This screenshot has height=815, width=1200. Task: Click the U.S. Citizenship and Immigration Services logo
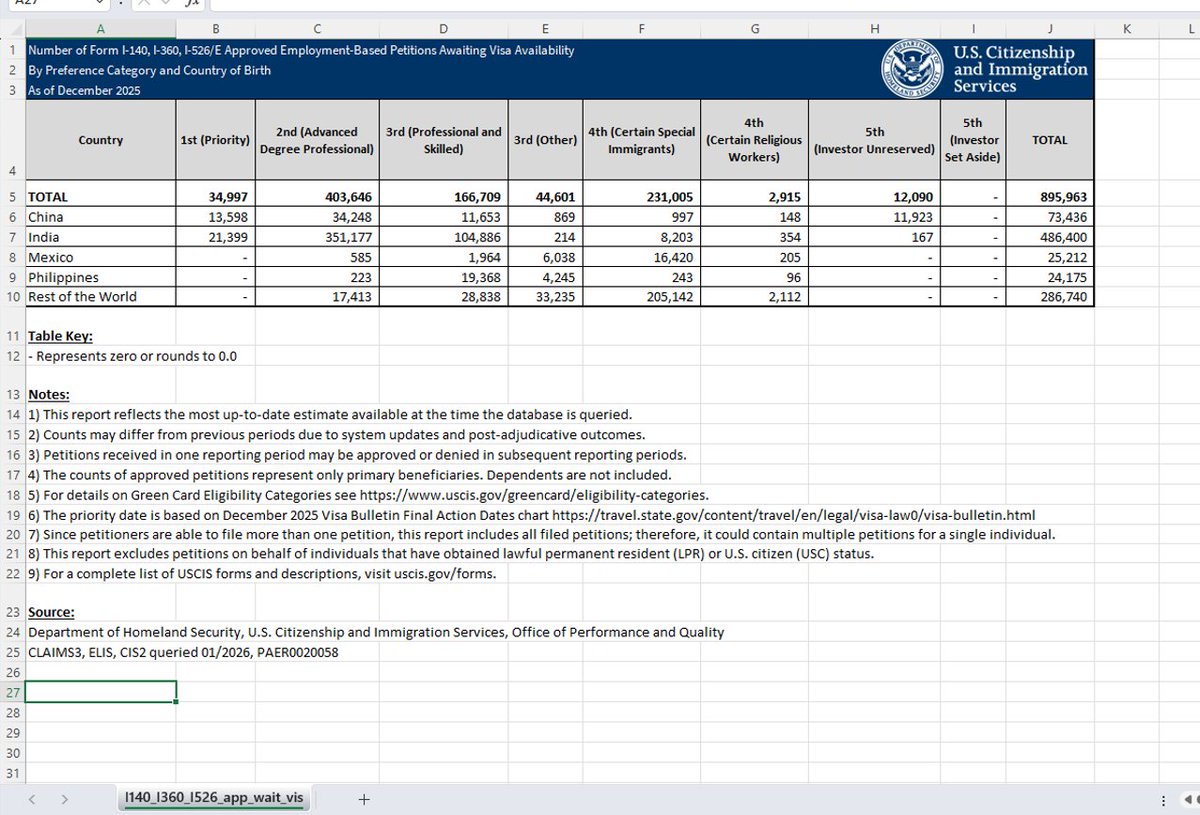pyautogui.click(x=985, y=70)
